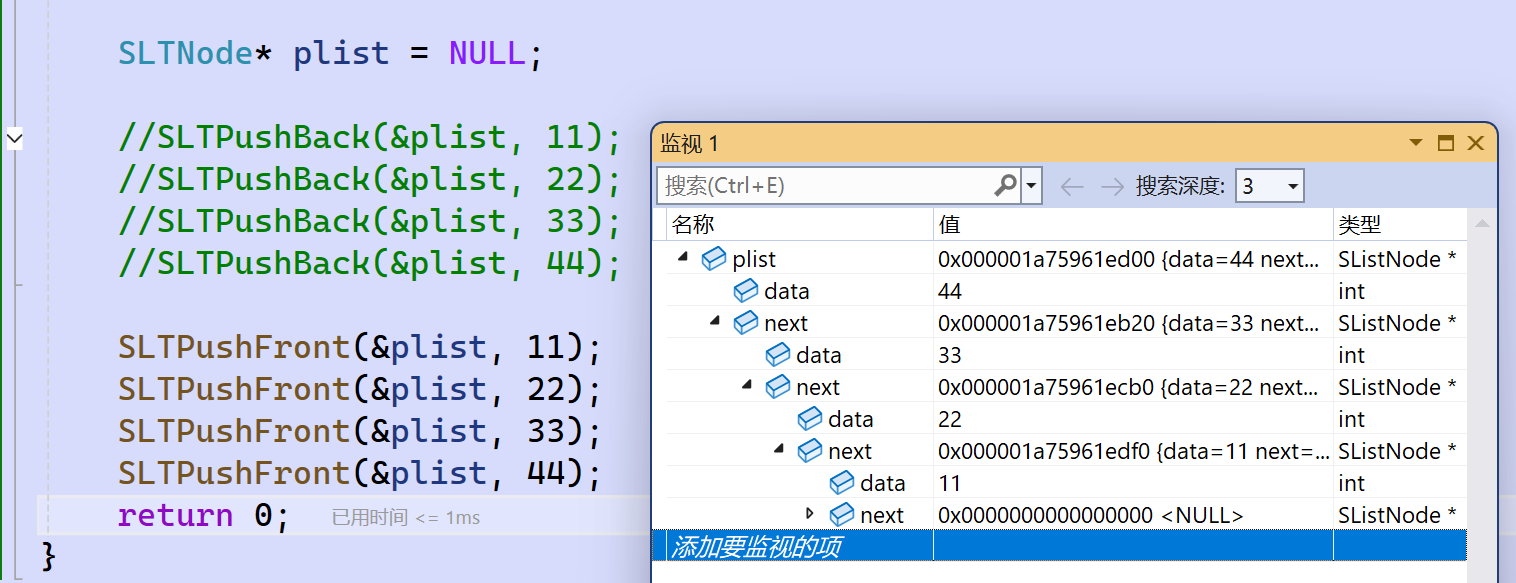Click the int type of data 44 row
Screen dimensions: 1516x583
pos(1351,291)
